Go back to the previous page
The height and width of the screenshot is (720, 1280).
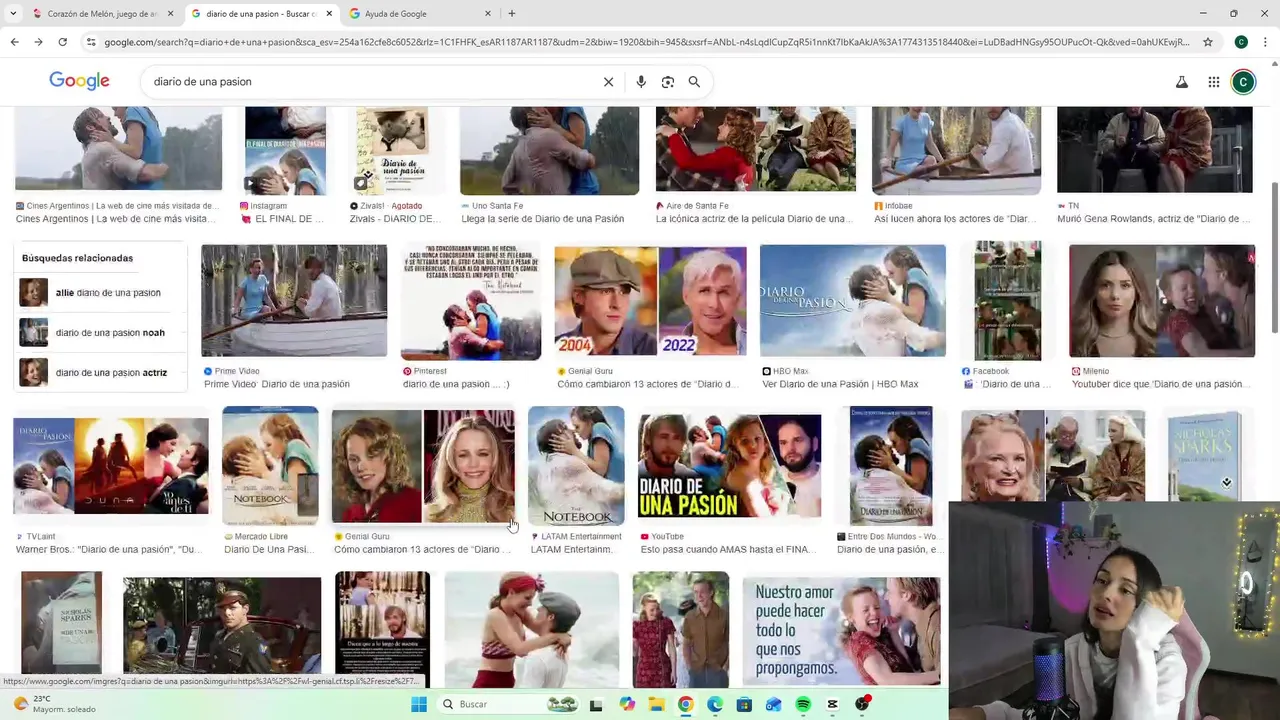14,42
